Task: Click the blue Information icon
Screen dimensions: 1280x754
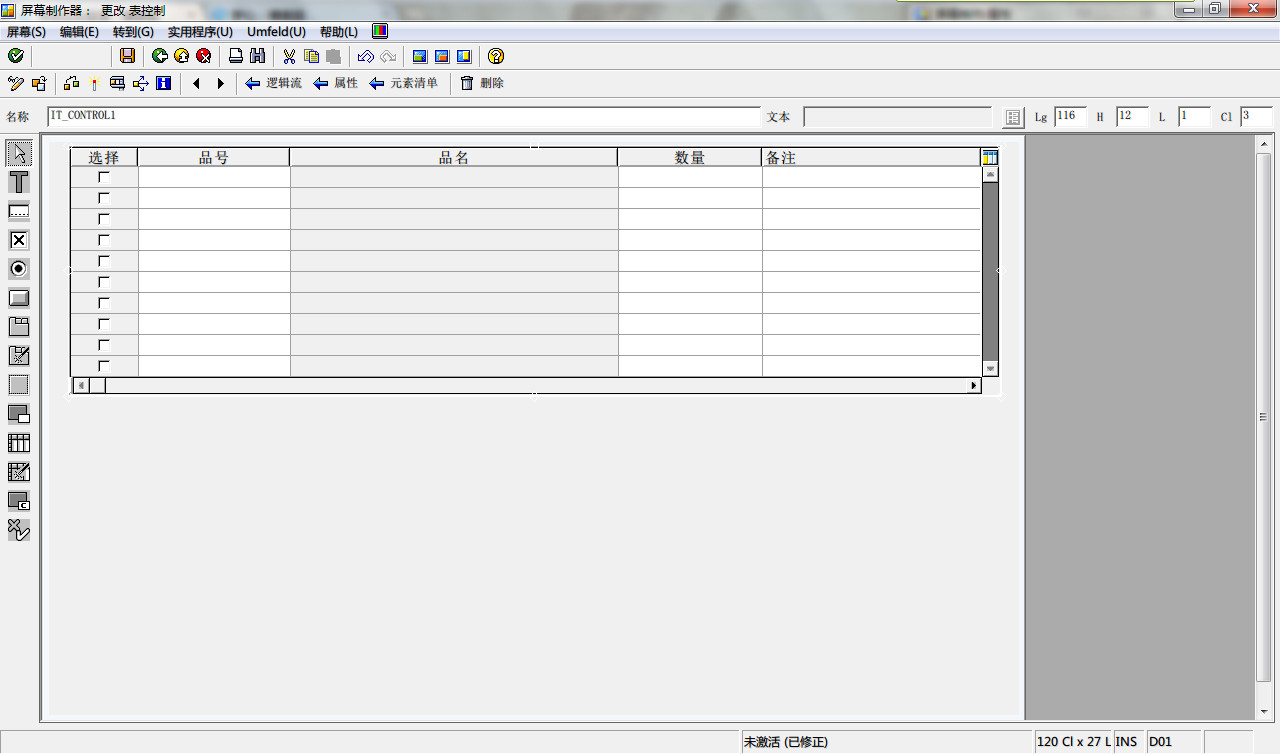Action: (x=163, y=83)
